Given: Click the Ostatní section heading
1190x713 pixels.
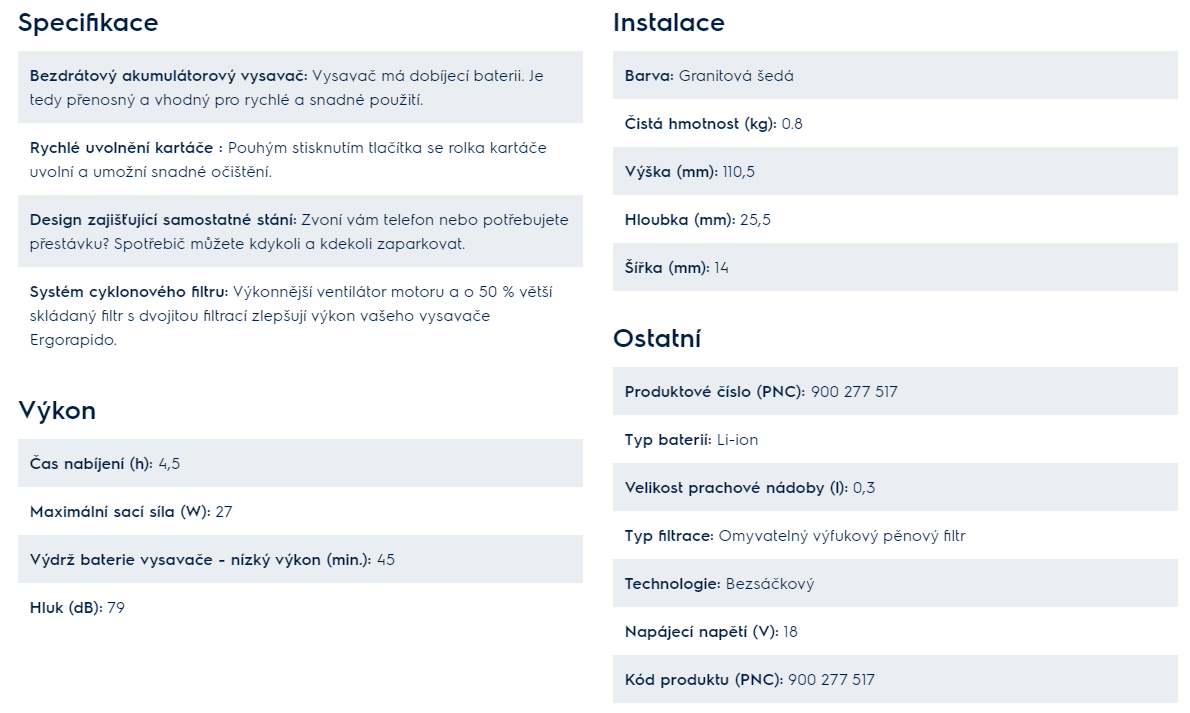Looking at the screenshot, I should 657,339.
